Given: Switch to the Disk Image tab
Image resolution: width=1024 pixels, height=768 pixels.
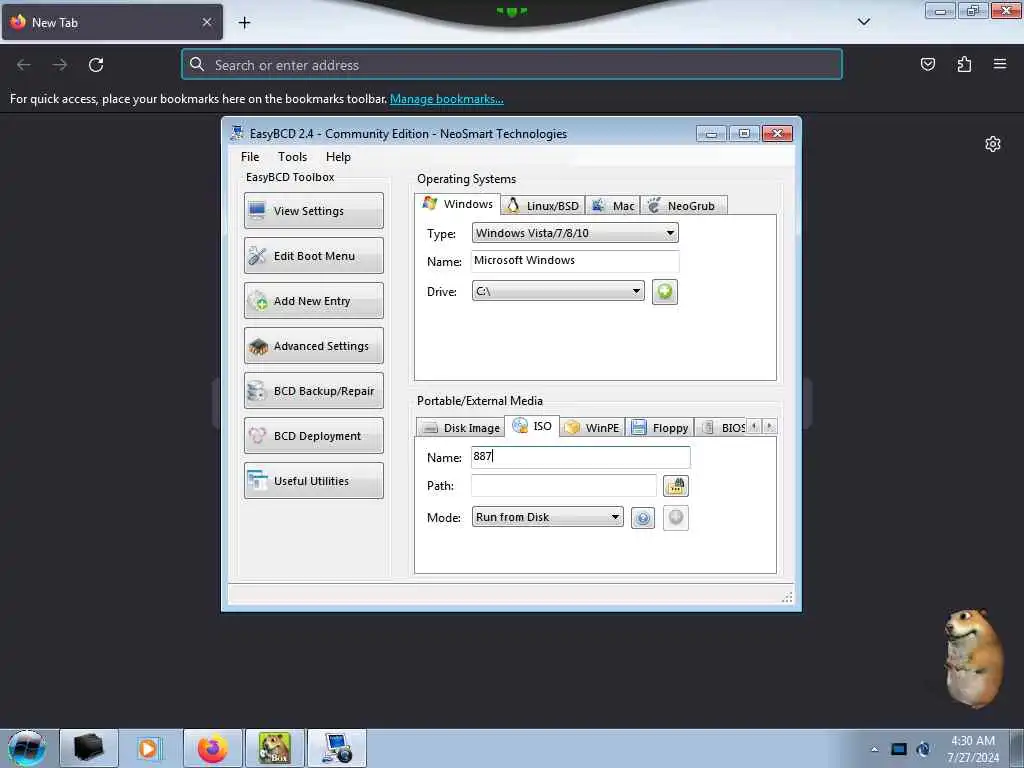Looking at the screenshot, I should click(461, 428).
